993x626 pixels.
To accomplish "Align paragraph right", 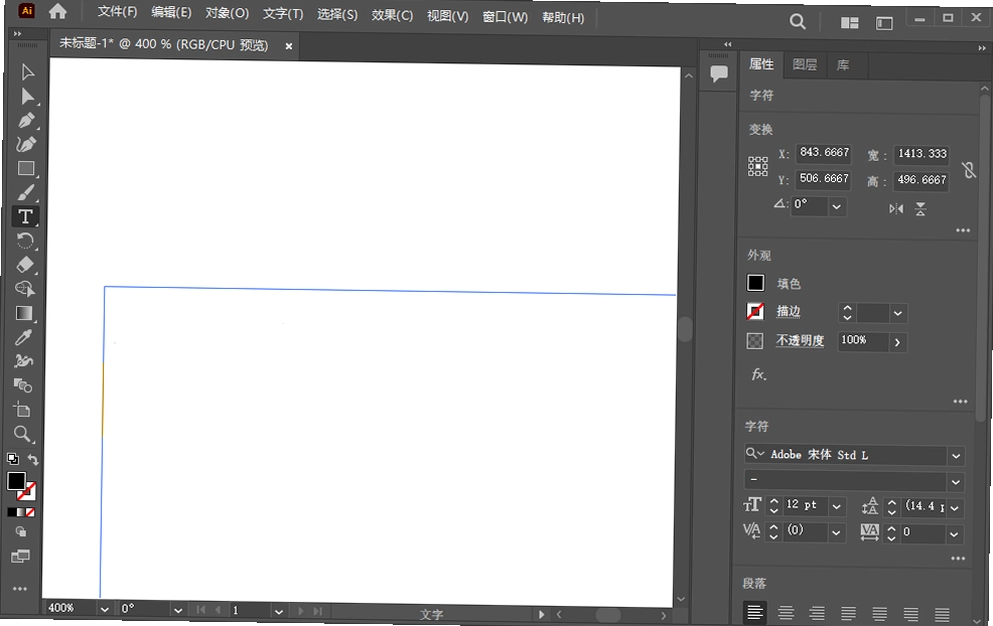I will 817,613.
